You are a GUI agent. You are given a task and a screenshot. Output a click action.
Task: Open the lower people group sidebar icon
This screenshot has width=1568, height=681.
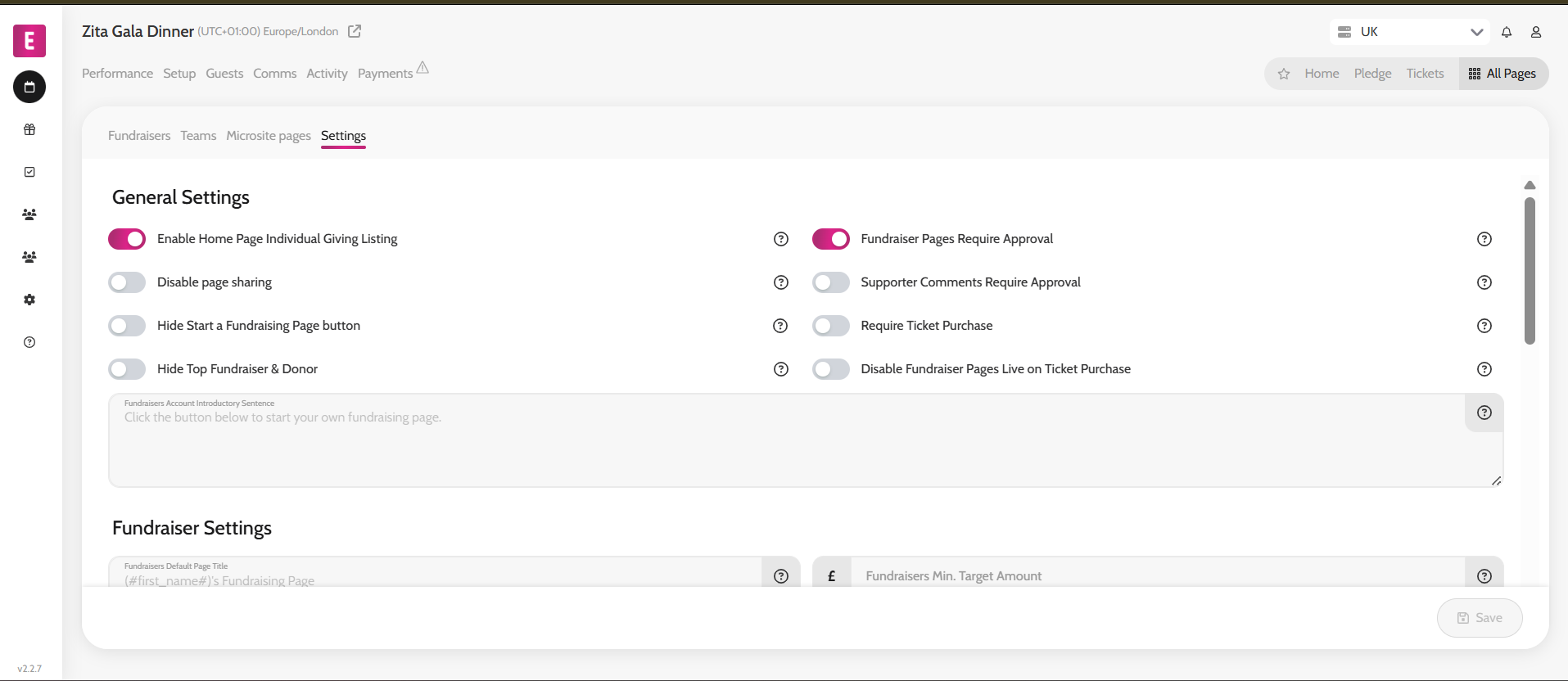29,257
